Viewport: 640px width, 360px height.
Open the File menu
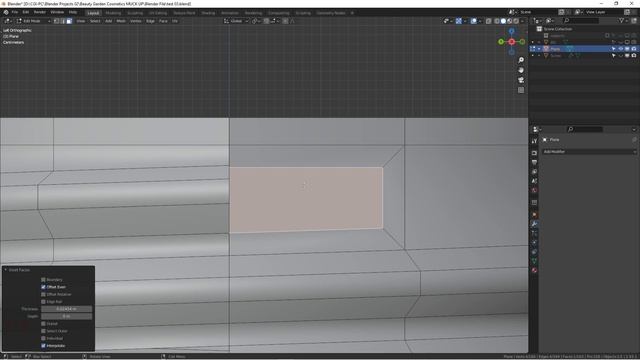tap(15, 12)
